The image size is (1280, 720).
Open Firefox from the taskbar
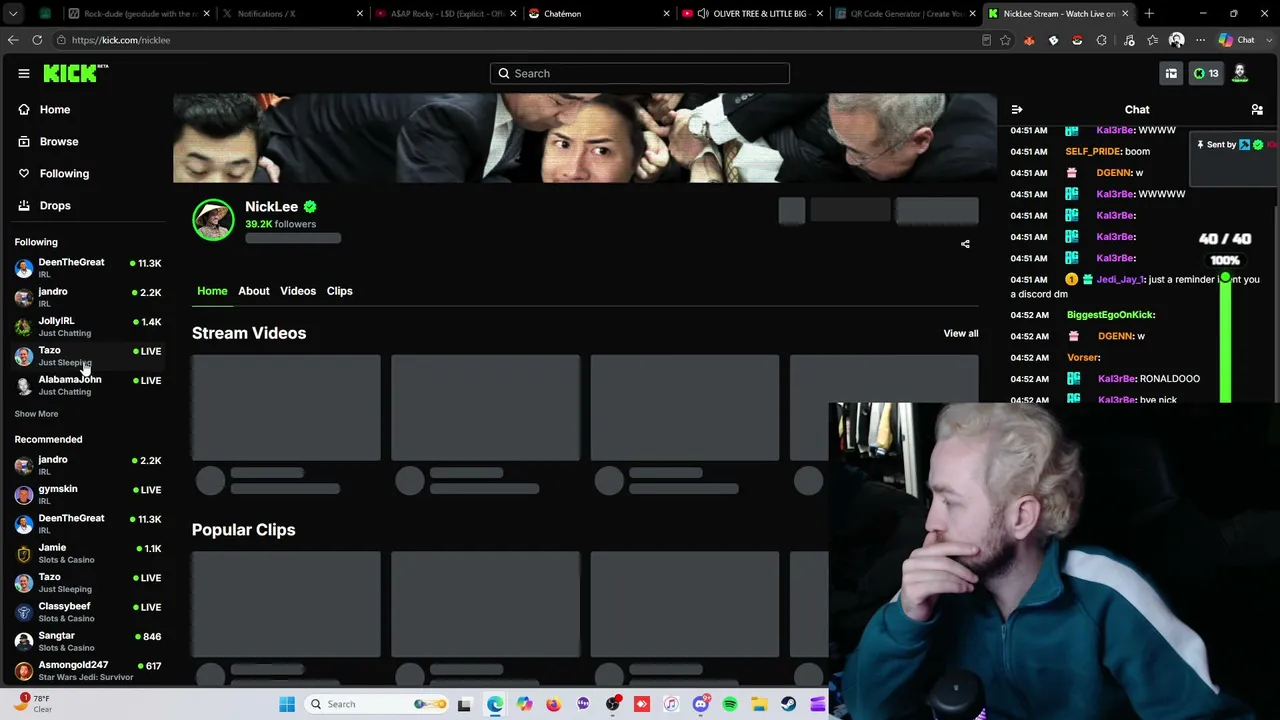[x=554, y=704]
